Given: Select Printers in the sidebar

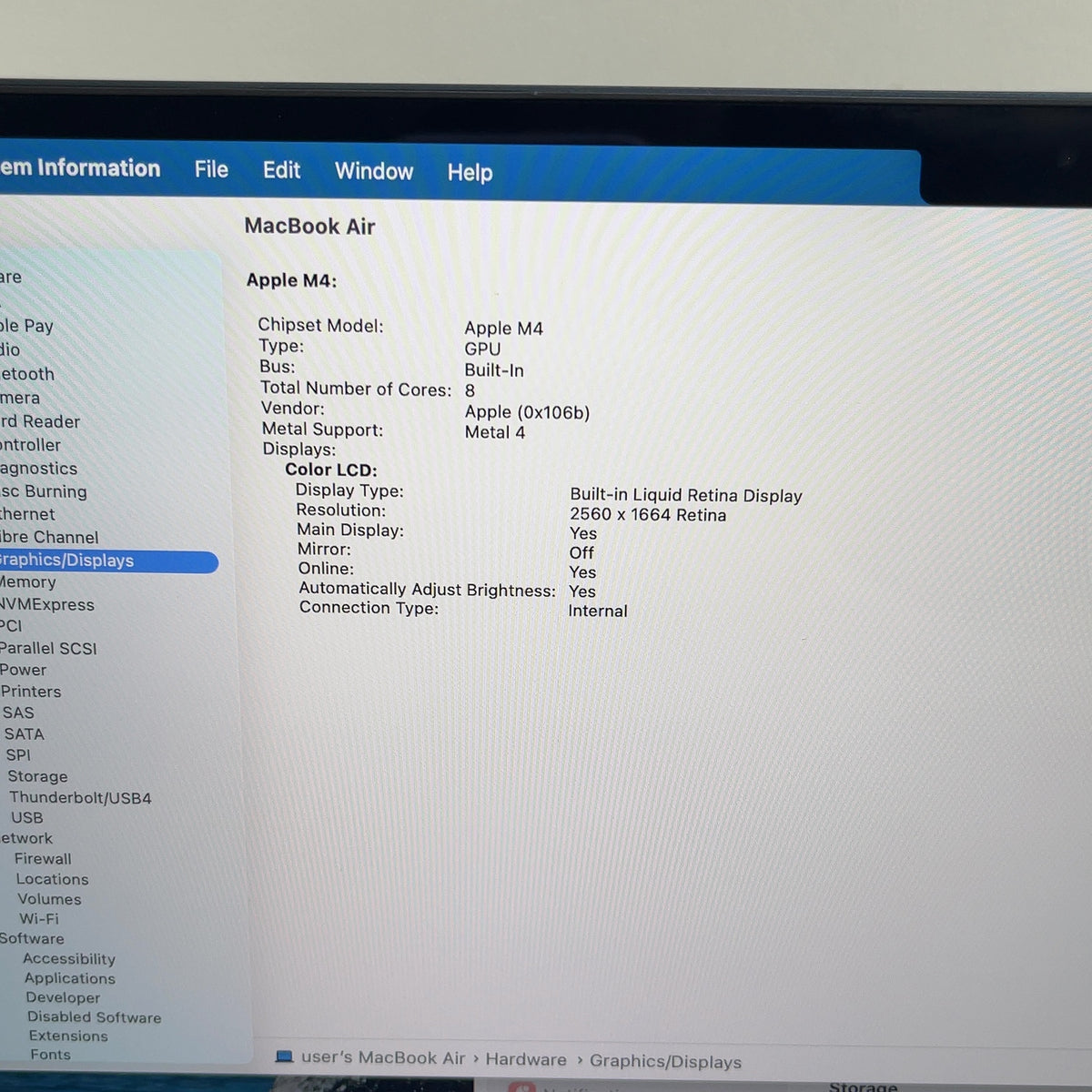Looking at the screenshot, I should (31, 692).
